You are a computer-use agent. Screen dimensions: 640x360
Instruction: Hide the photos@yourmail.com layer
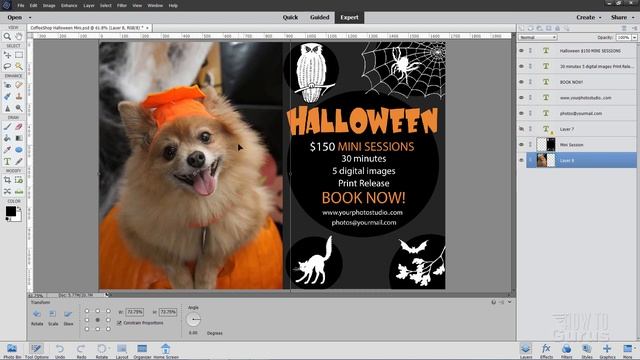pyautogui.click(x=521, y=113)
